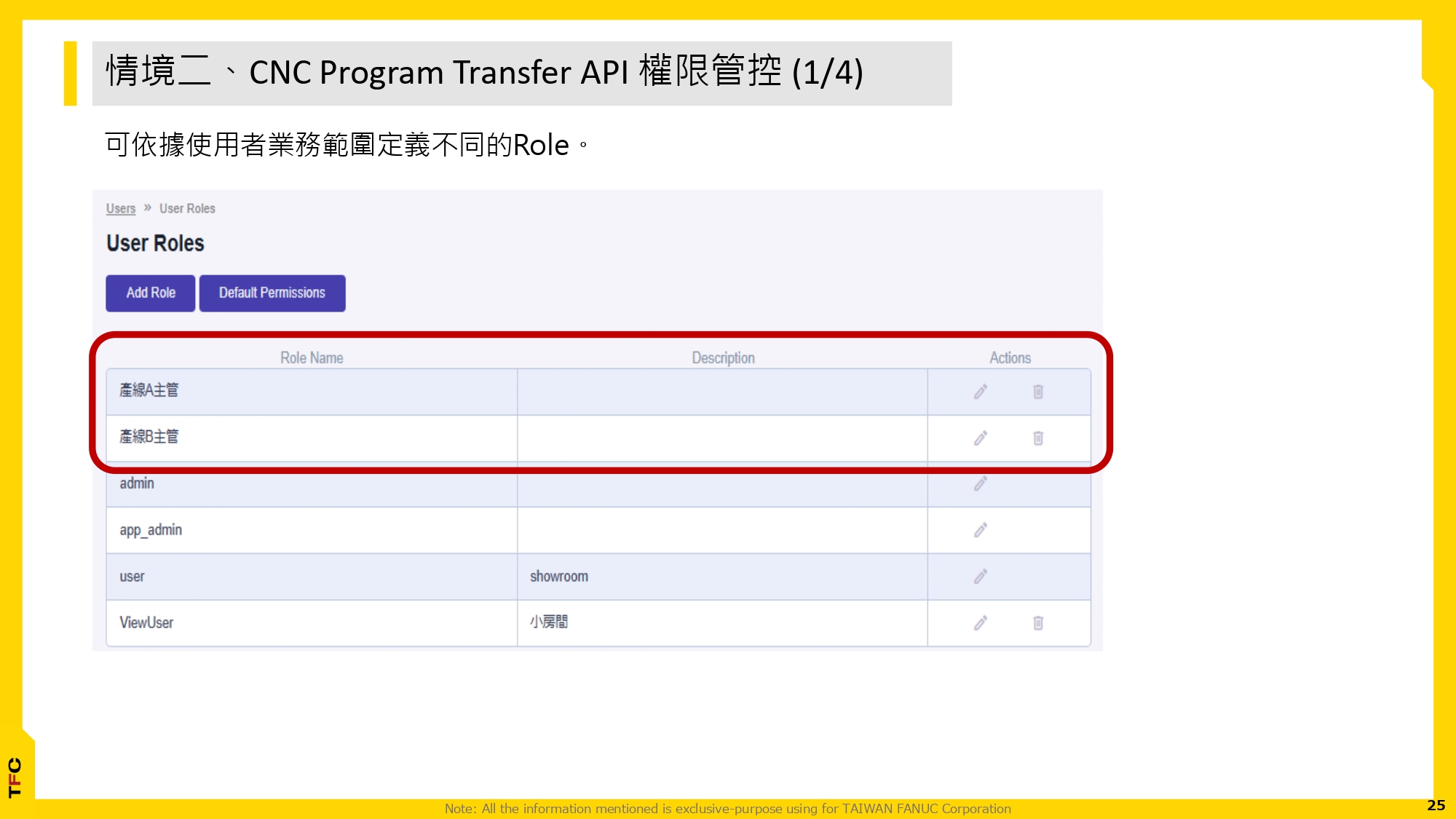The image size is (1456, 819).
Task: Go to Users breadcrumb link
Action: (121, 208)
